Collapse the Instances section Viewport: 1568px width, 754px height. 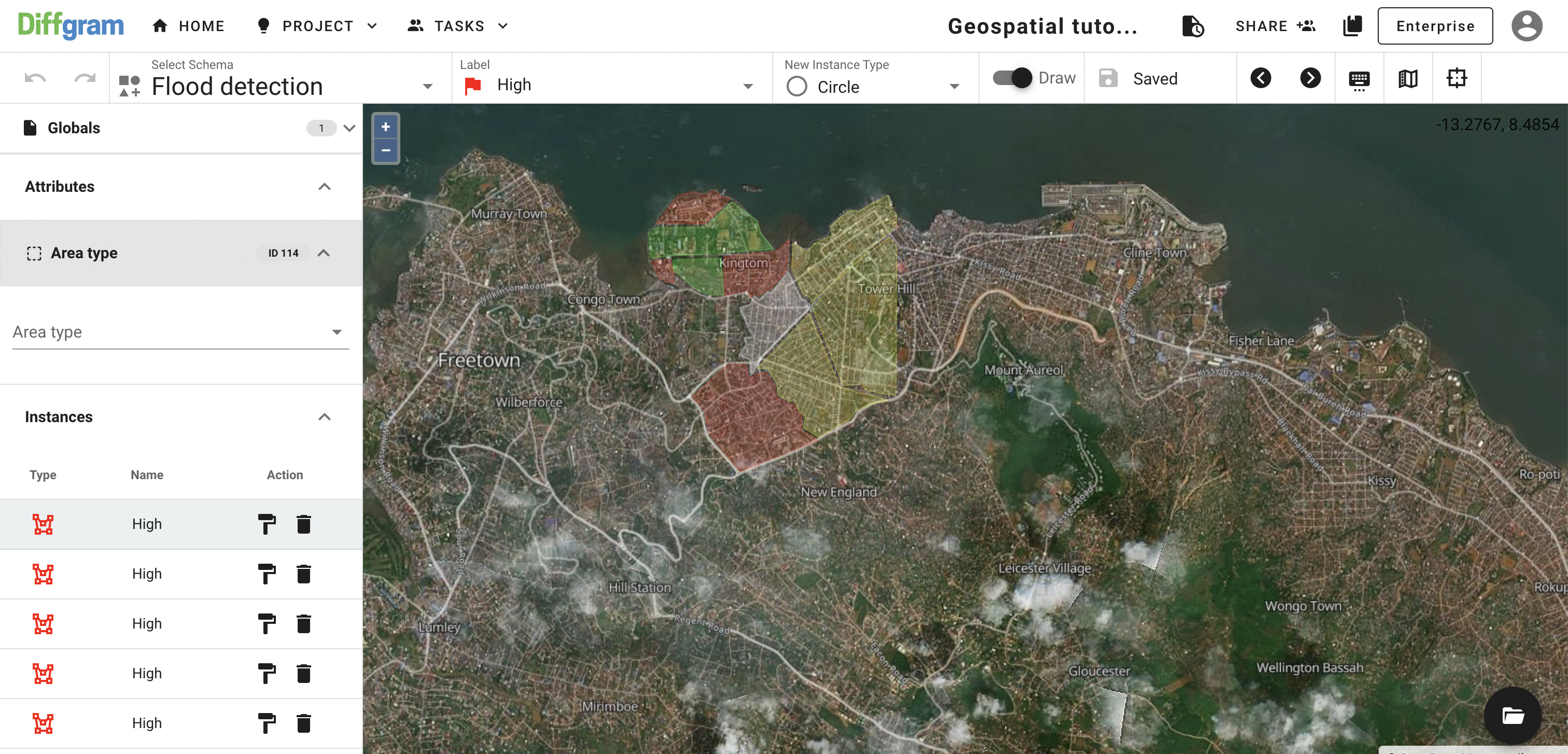pos(325,417)
